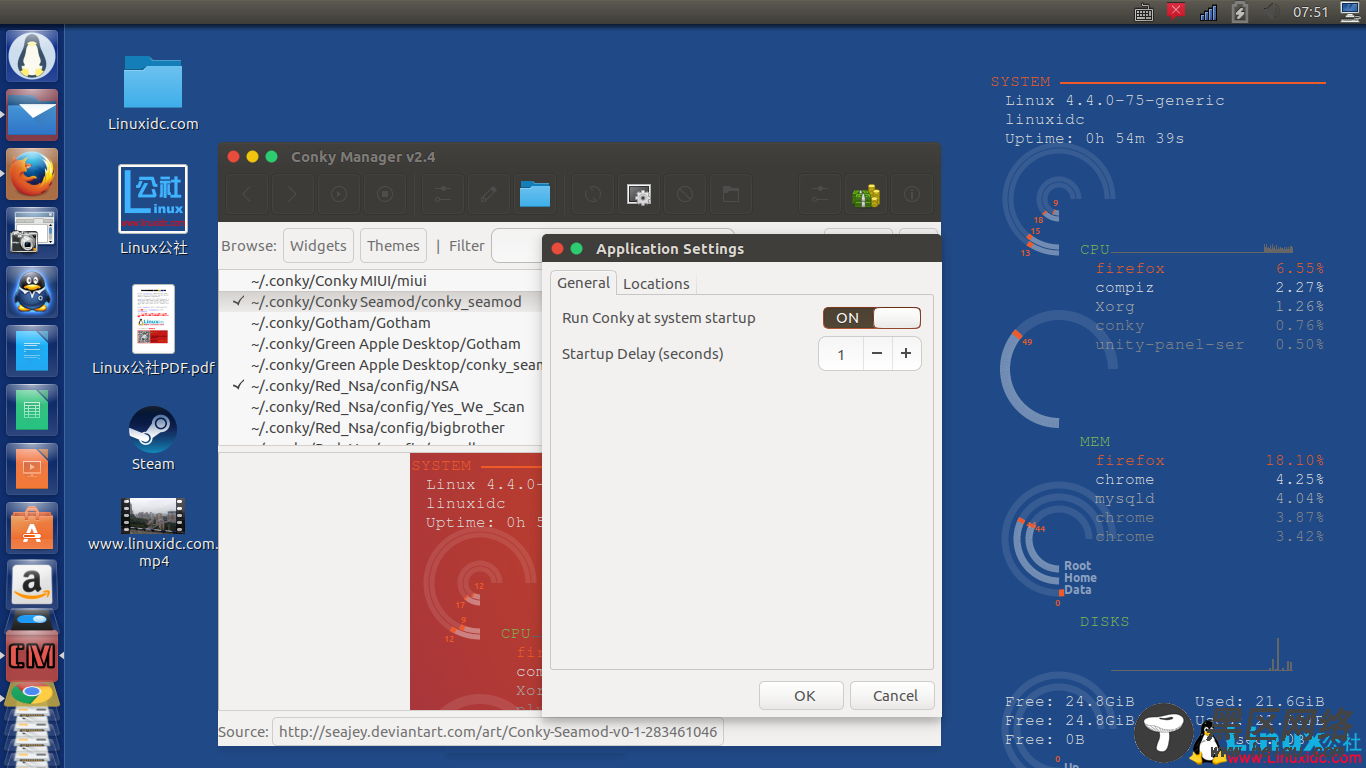Open Ubuntu Software Center in launcher
This screenshot has width=1366, height=768.
(33, 527)
